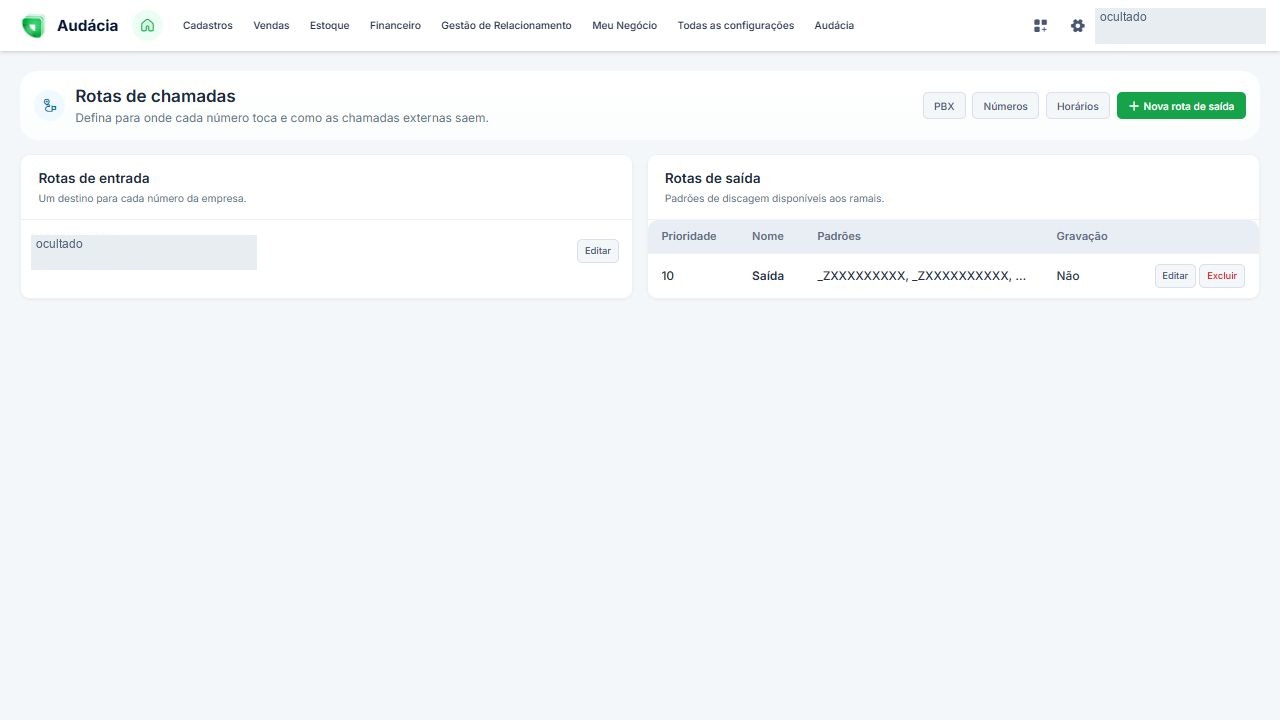
Task: Go to the home icon
Action: [x=147, y=26]
